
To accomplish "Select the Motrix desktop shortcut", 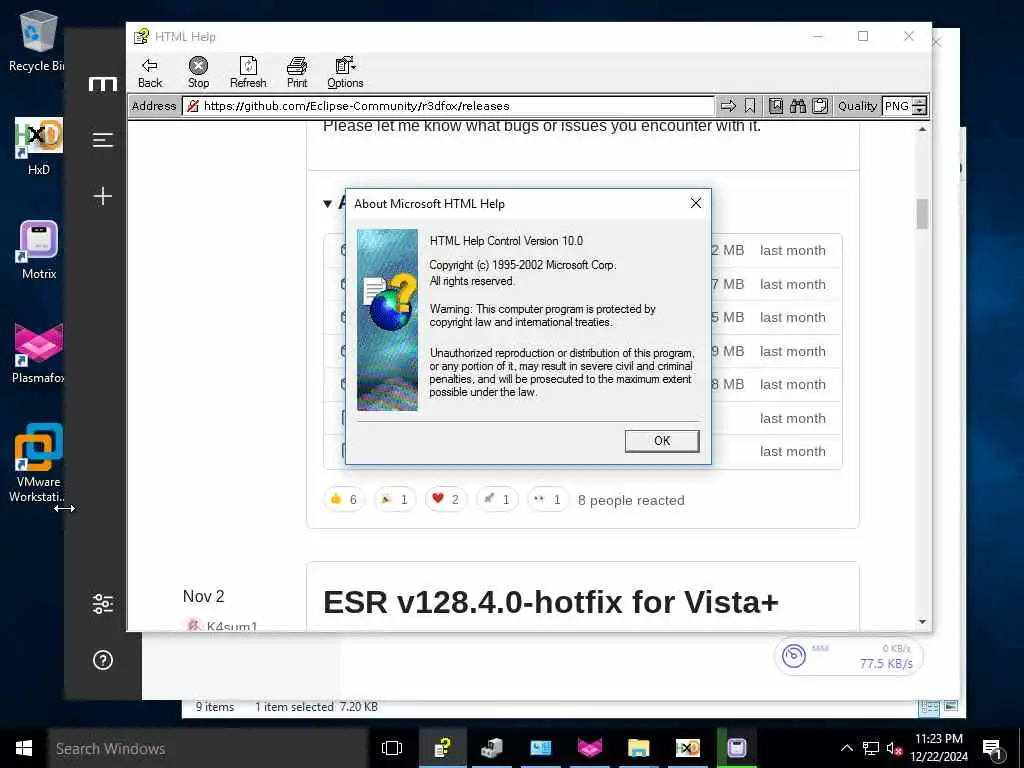I will tap(39, 251).
